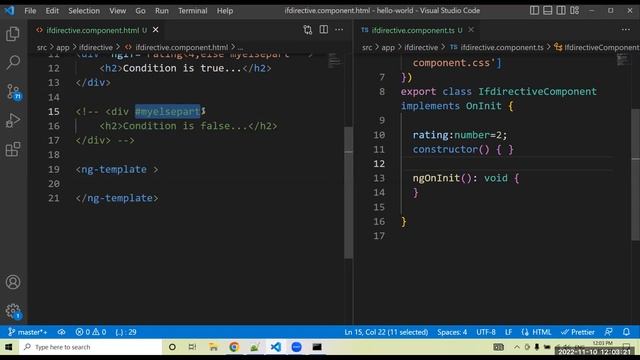Viewport: 640px width, 360px height.
Task: Toggle Secondary Side Bar layout icon
Action: point(561,11)
